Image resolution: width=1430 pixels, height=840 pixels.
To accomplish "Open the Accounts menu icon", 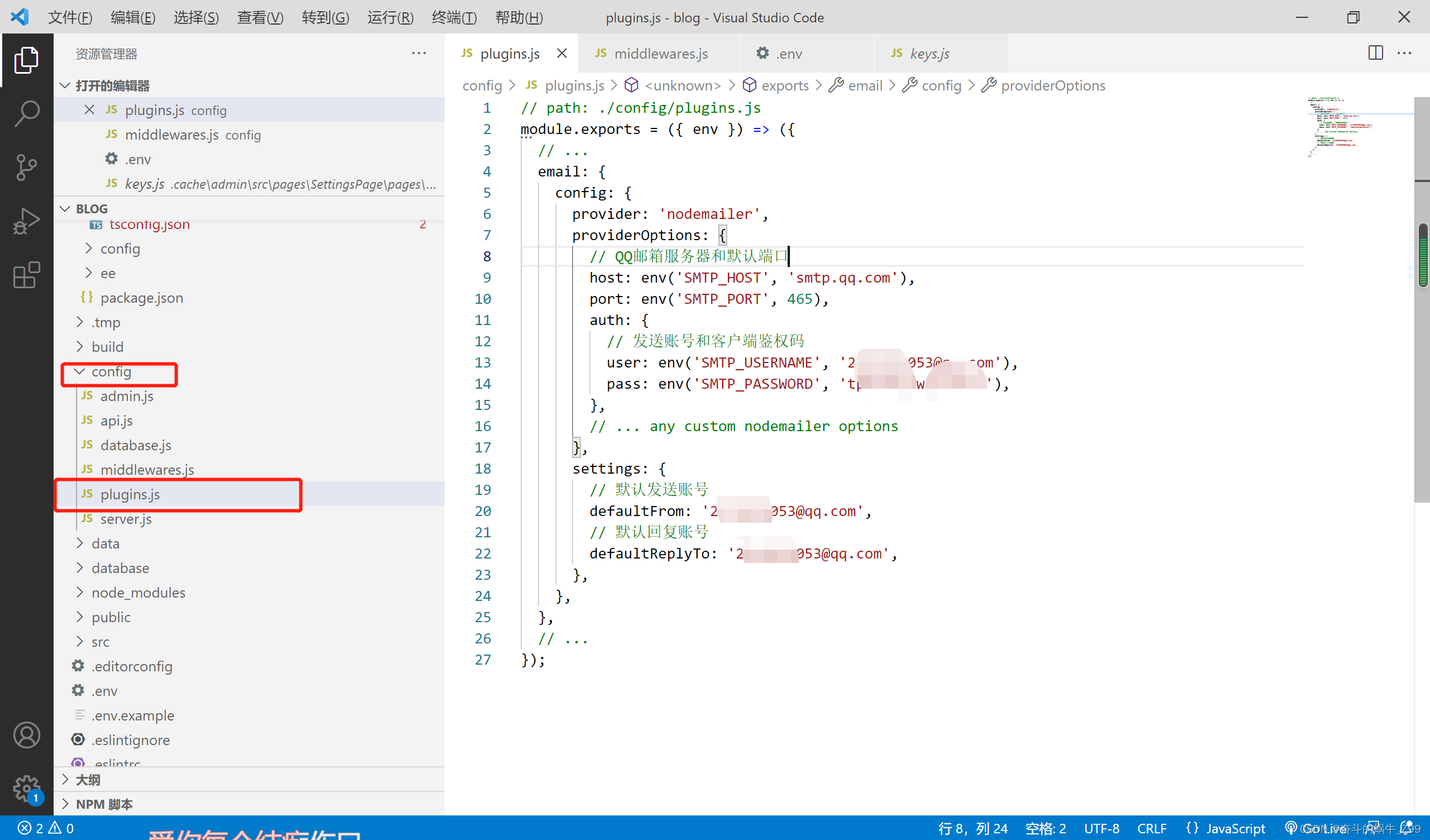I will [27, 735].
